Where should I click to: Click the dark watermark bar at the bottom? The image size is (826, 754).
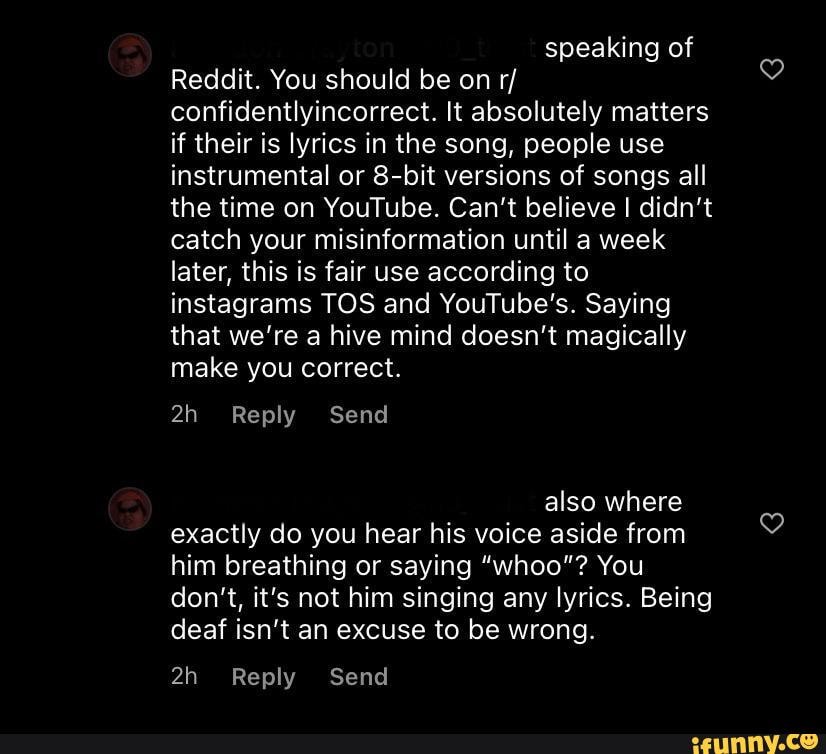[x=413, y=743]
